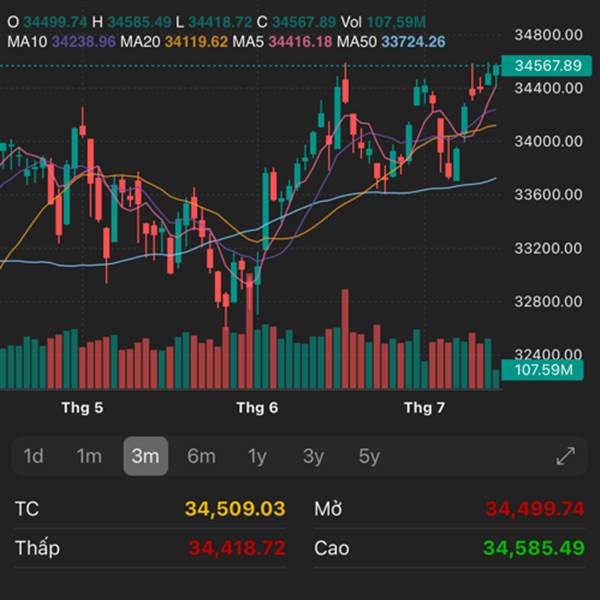Click the MA5 value 34416.18
Image resolution: width=600 pixels, height=600 pixels.
300,42
